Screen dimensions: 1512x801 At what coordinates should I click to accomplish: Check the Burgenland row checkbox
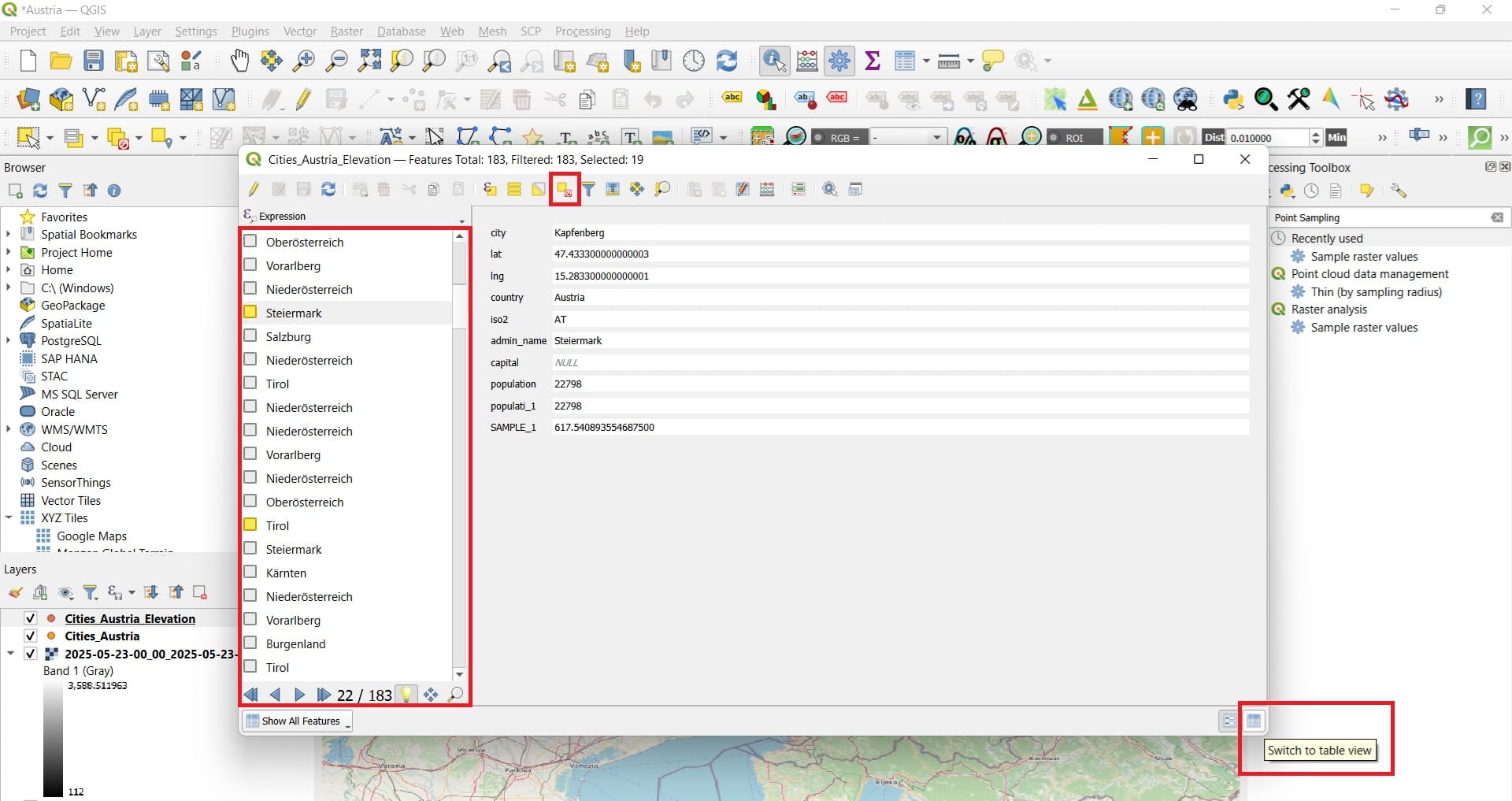[250, 643]
